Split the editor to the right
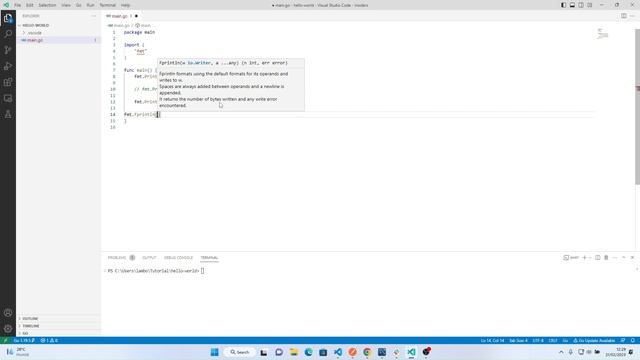The height and width of the screenshot is (360, 640). click(624, 16)
